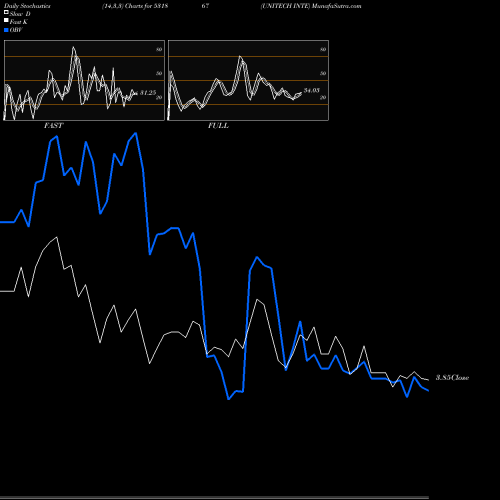Click the 'Fast K' legend label
The width and height of the screenshot is (500, 500).
pyautogui.click(x=19, y=22)
